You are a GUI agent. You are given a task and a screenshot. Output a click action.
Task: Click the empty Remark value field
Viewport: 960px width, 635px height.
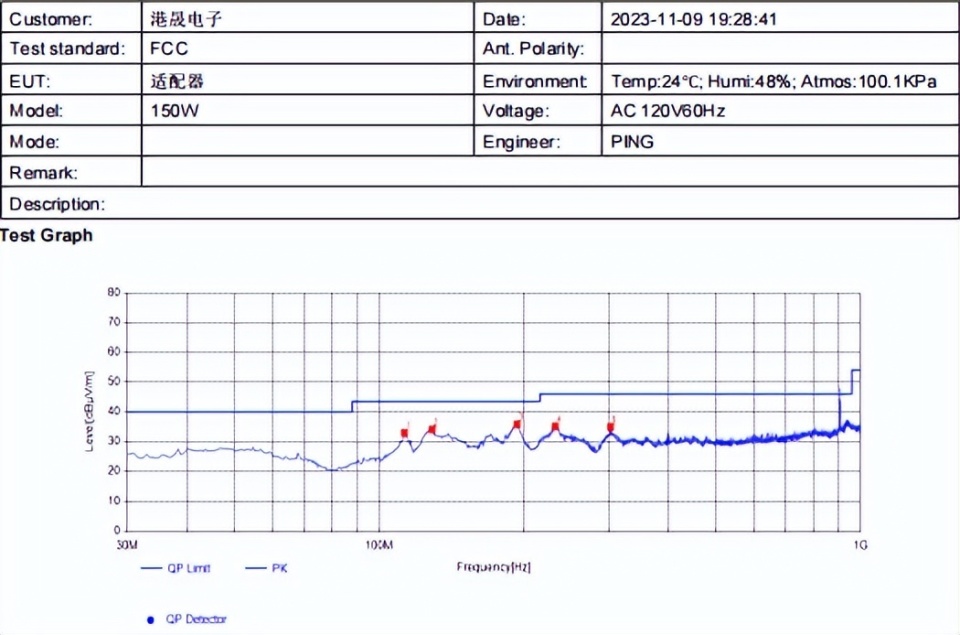point(550,172)
